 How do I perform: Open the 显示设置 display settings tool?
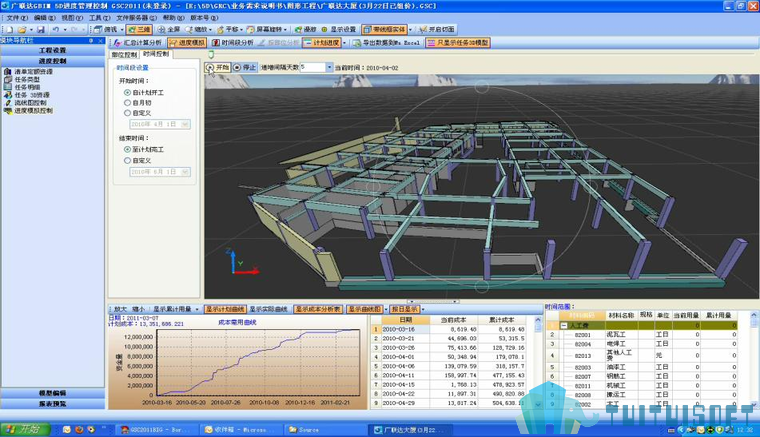[x=338, y=30]
